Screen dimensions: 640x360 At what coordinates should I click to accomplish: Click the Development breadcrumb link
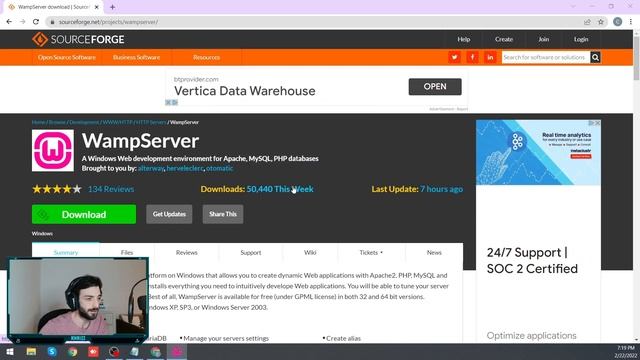click(84, 122)
